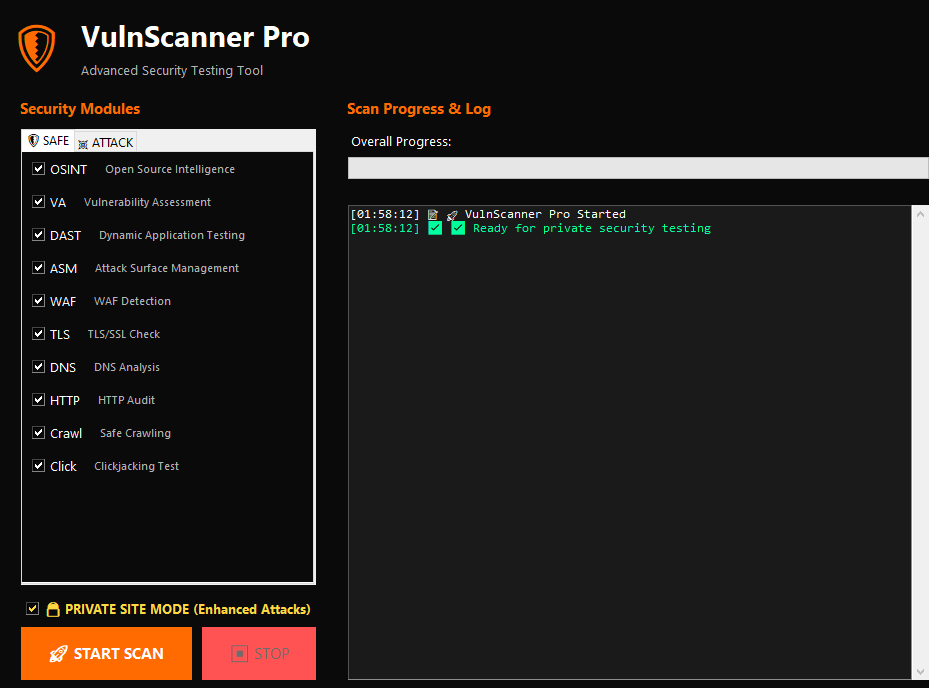The height and width of the screenshot is (688, 929).
Task: Click the shield icon on SAFE tab
Action: click(x=33, y=141)
